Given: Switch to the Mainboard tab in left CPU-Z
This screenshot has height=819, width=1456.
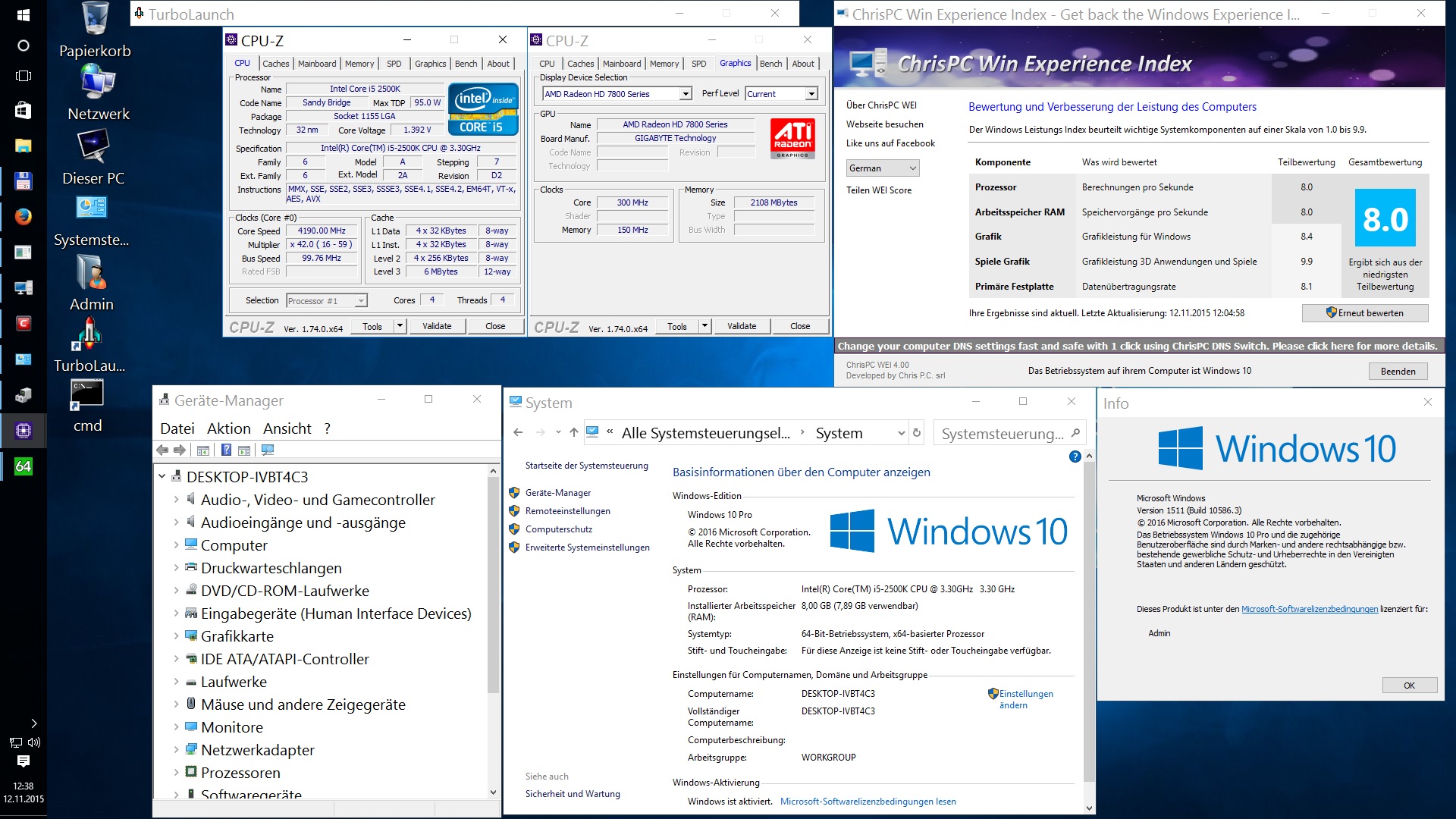Looking at the screenshot, I should [317, 64].
